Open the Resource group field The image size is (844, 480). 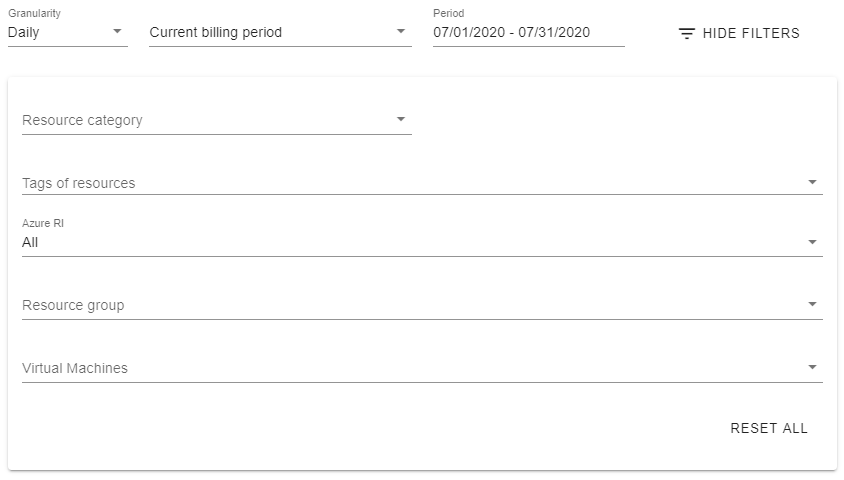(x=400, y=305)
